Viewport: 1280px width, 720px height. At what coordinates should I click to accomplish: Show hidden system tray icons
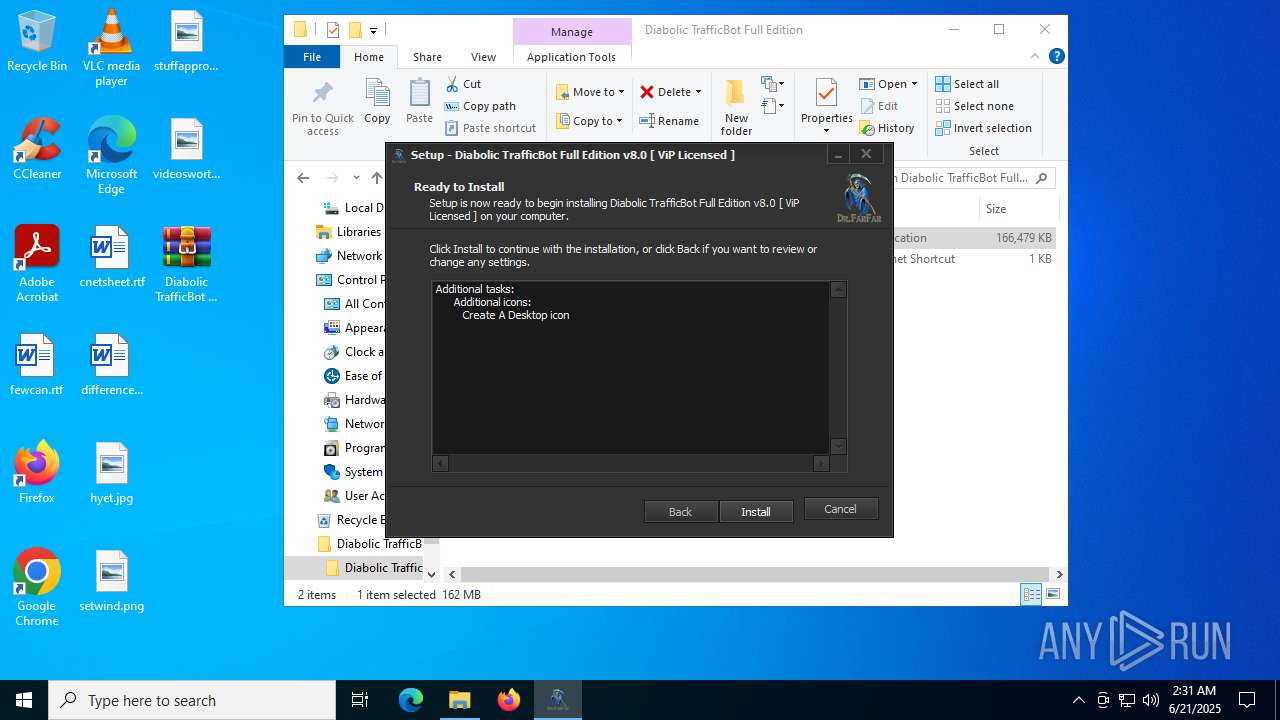[1078, 700]
